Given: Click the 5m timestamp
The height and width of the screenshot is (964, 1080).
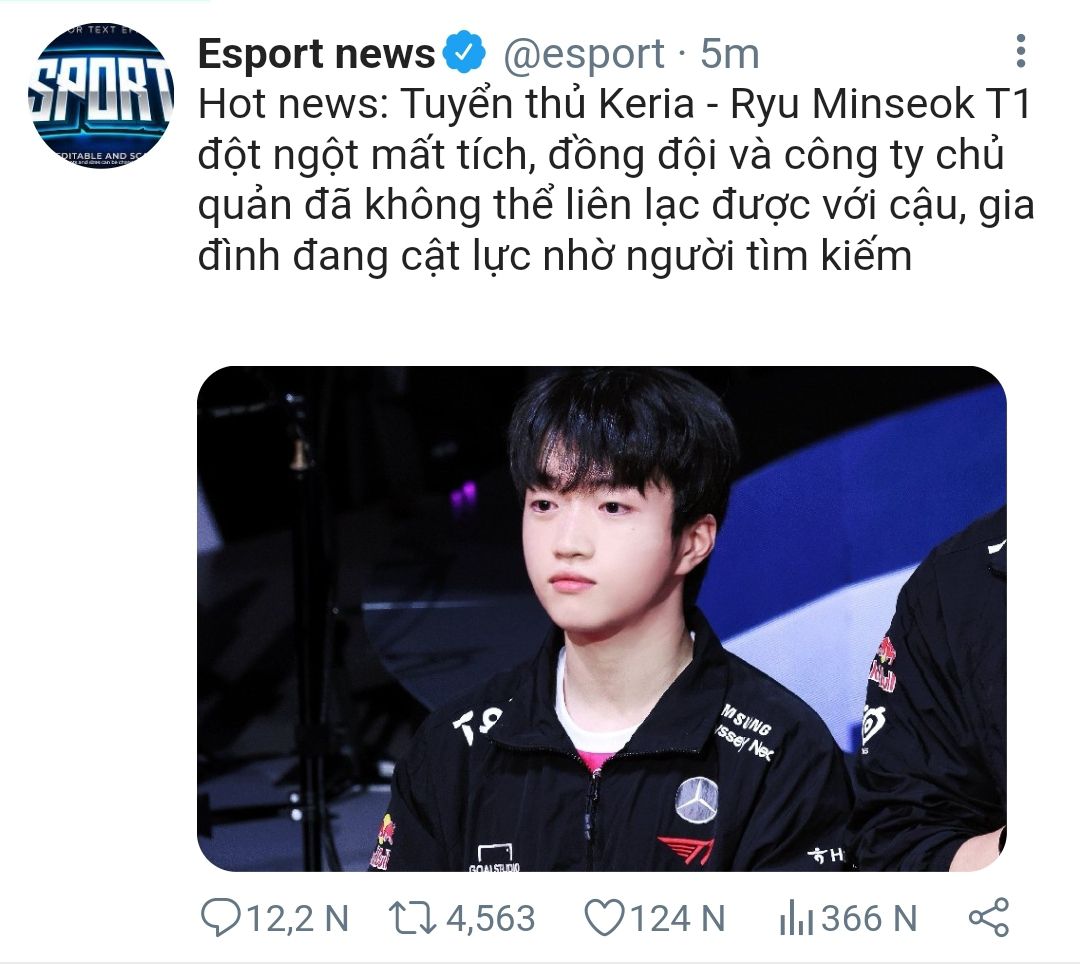Looking at the screenshot, I should pyautogui.click(x=729, y=54).
